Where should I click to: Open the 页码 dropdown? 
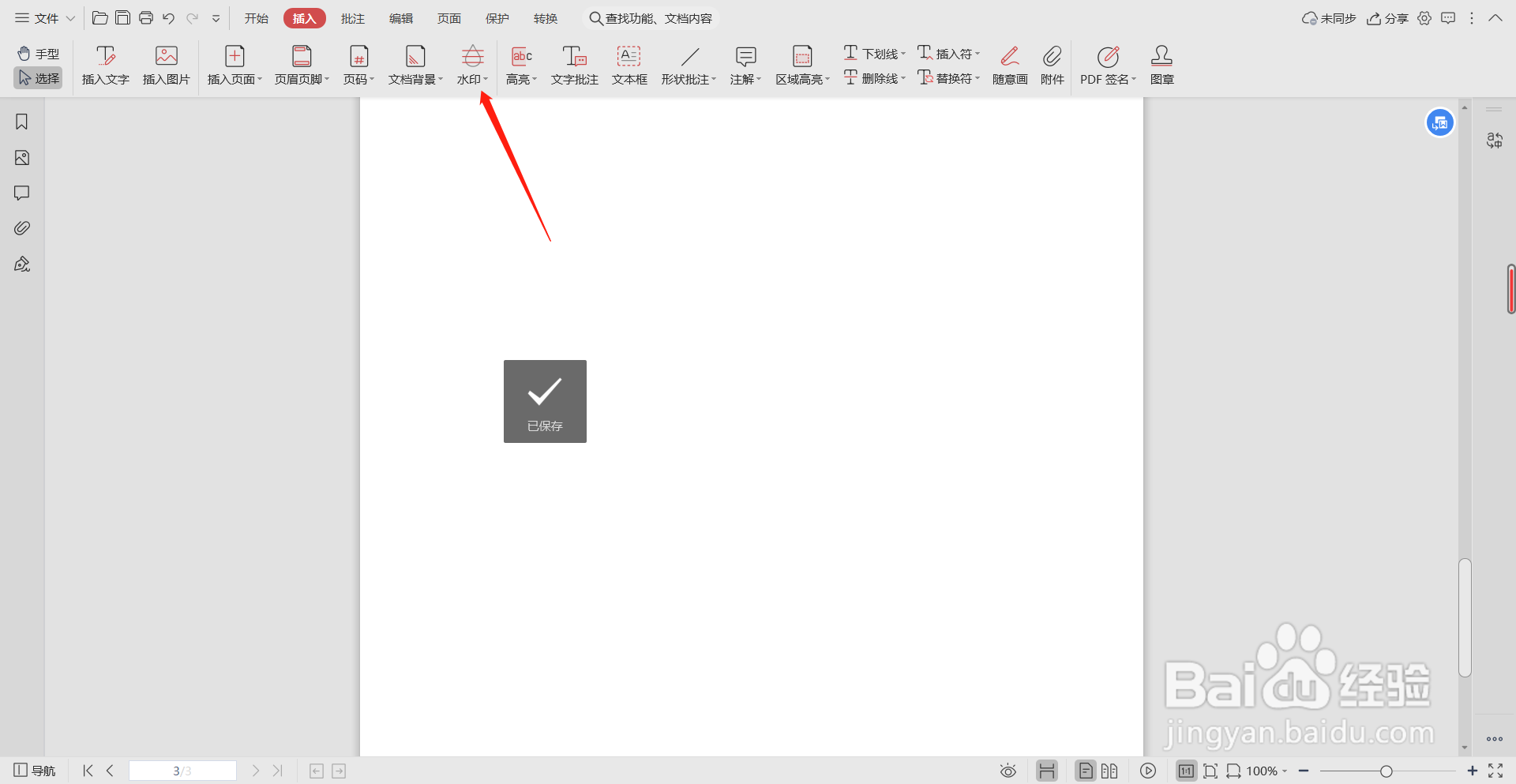(x=359, y=66)
